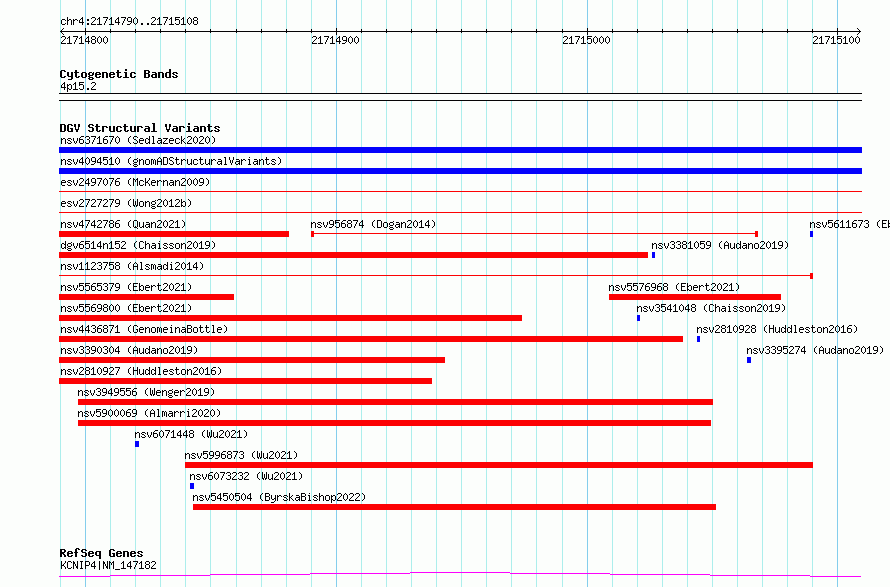Open nsv6073232 (Wu2021) label

point(246,476)
